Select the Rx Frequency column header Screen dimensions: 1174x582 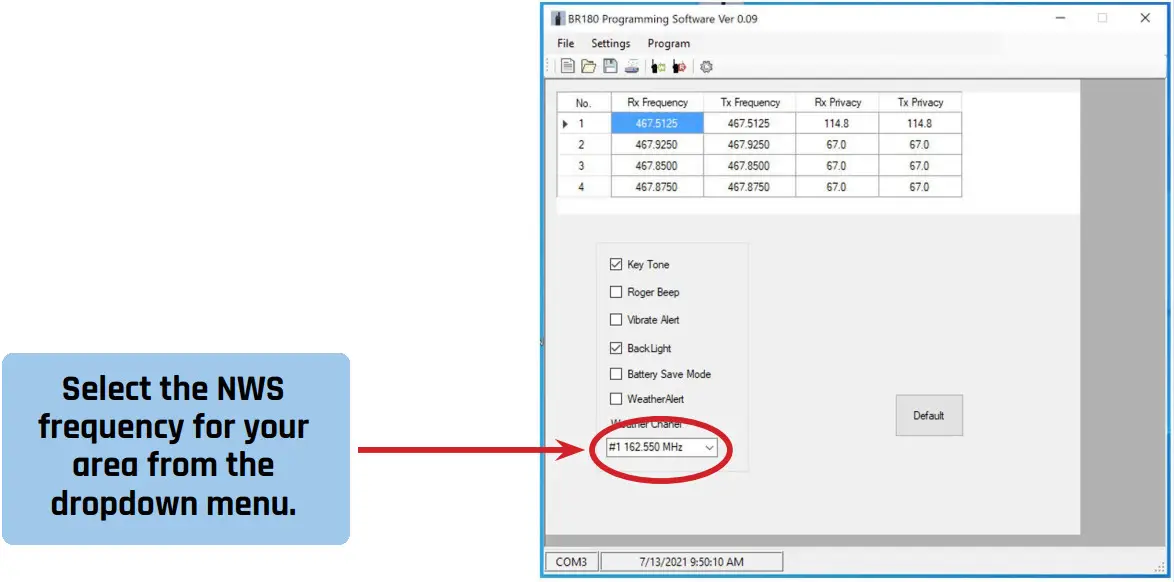coord(657,103)
